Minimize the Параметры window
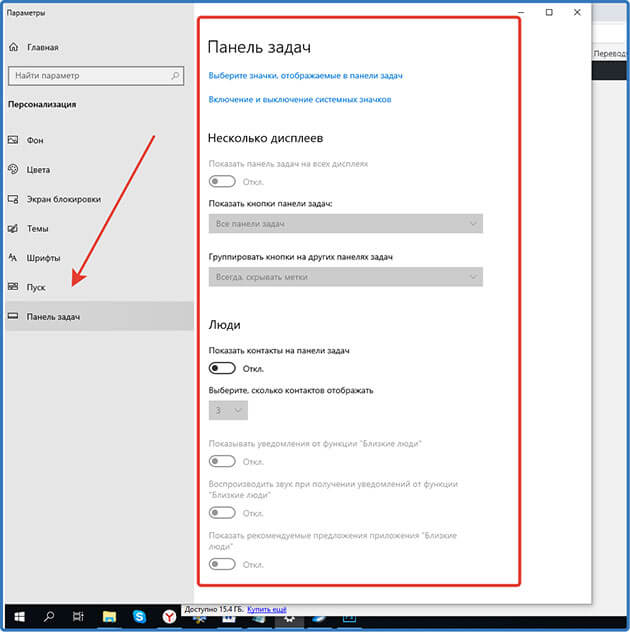Image resolution: width=630 pixels, height=632 pixels. click(521, 12)
